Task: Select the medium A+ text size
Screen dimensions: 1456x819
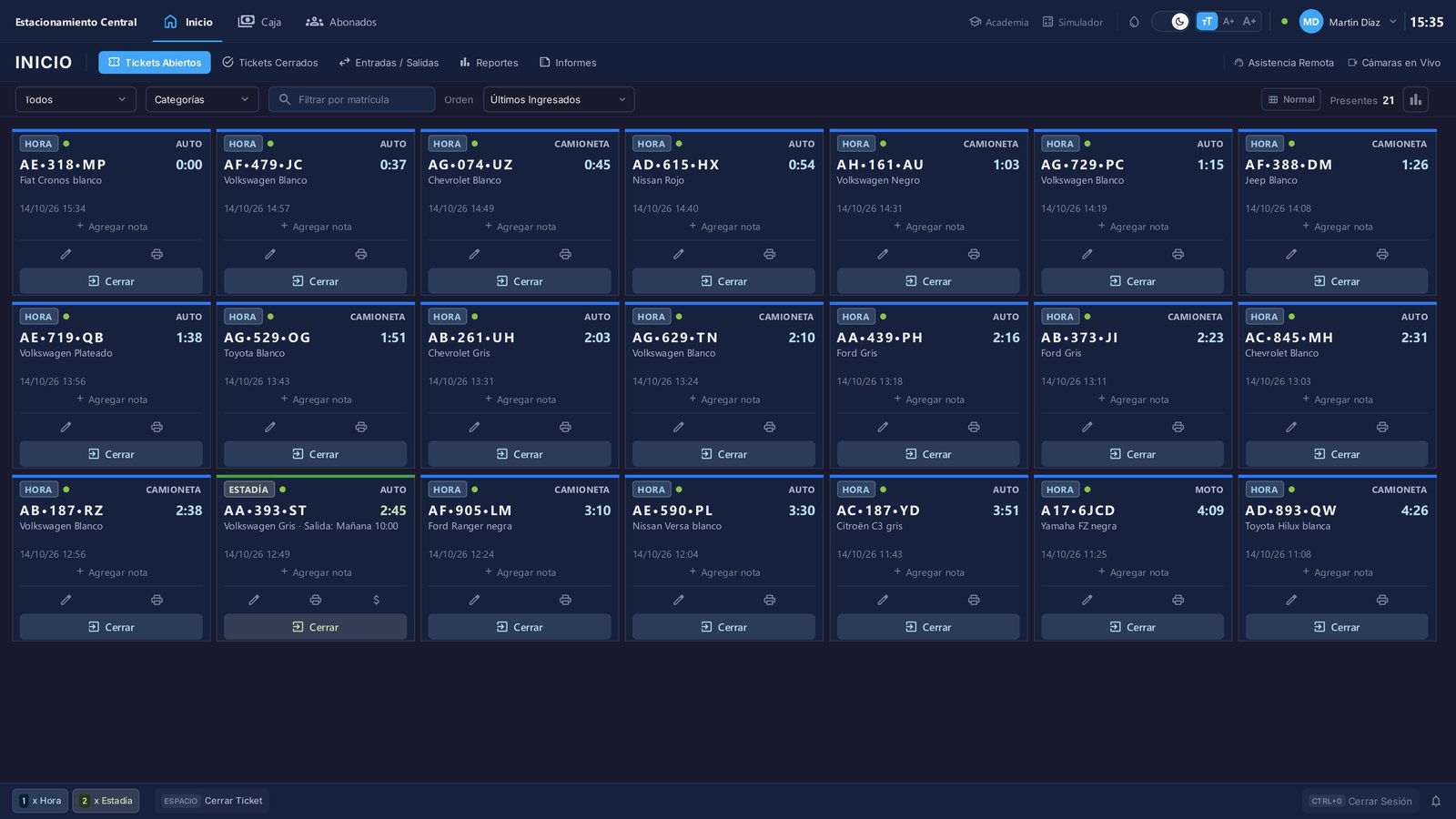Action: pyautogui.click(x=1228, y=22)
